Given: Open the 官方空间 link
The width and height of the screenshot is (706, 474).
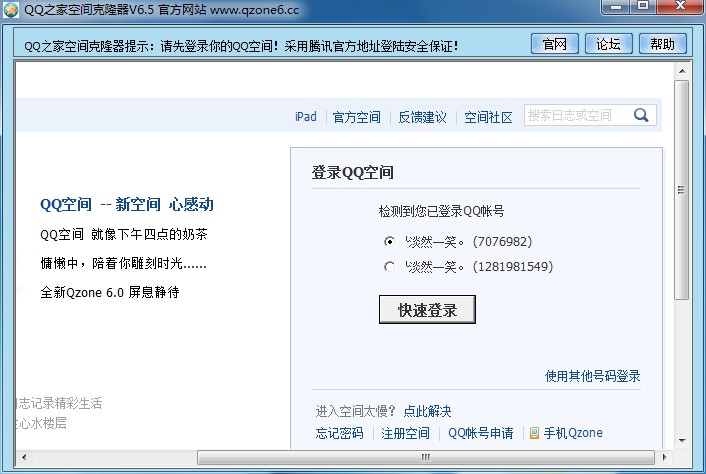Looking at the screenshot, I should coord(357,117).
